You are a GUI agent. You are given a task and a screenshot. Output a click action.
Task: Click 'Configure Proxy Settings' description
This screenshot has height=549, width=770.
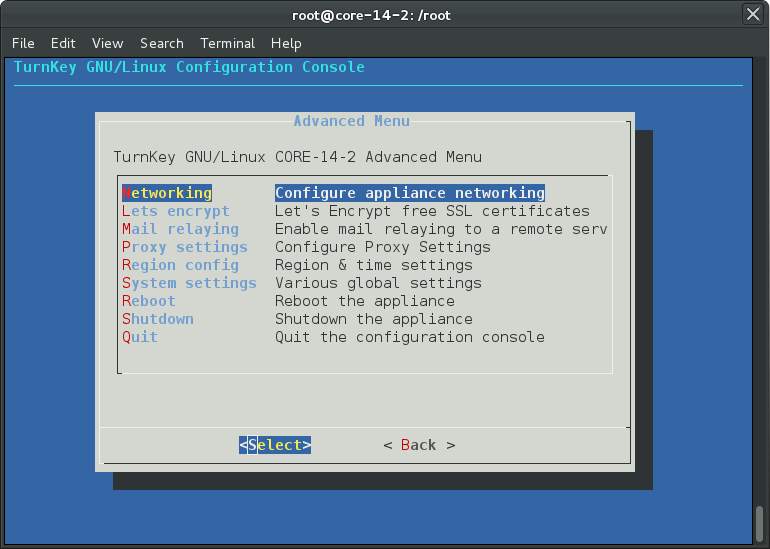click(383, 247)
